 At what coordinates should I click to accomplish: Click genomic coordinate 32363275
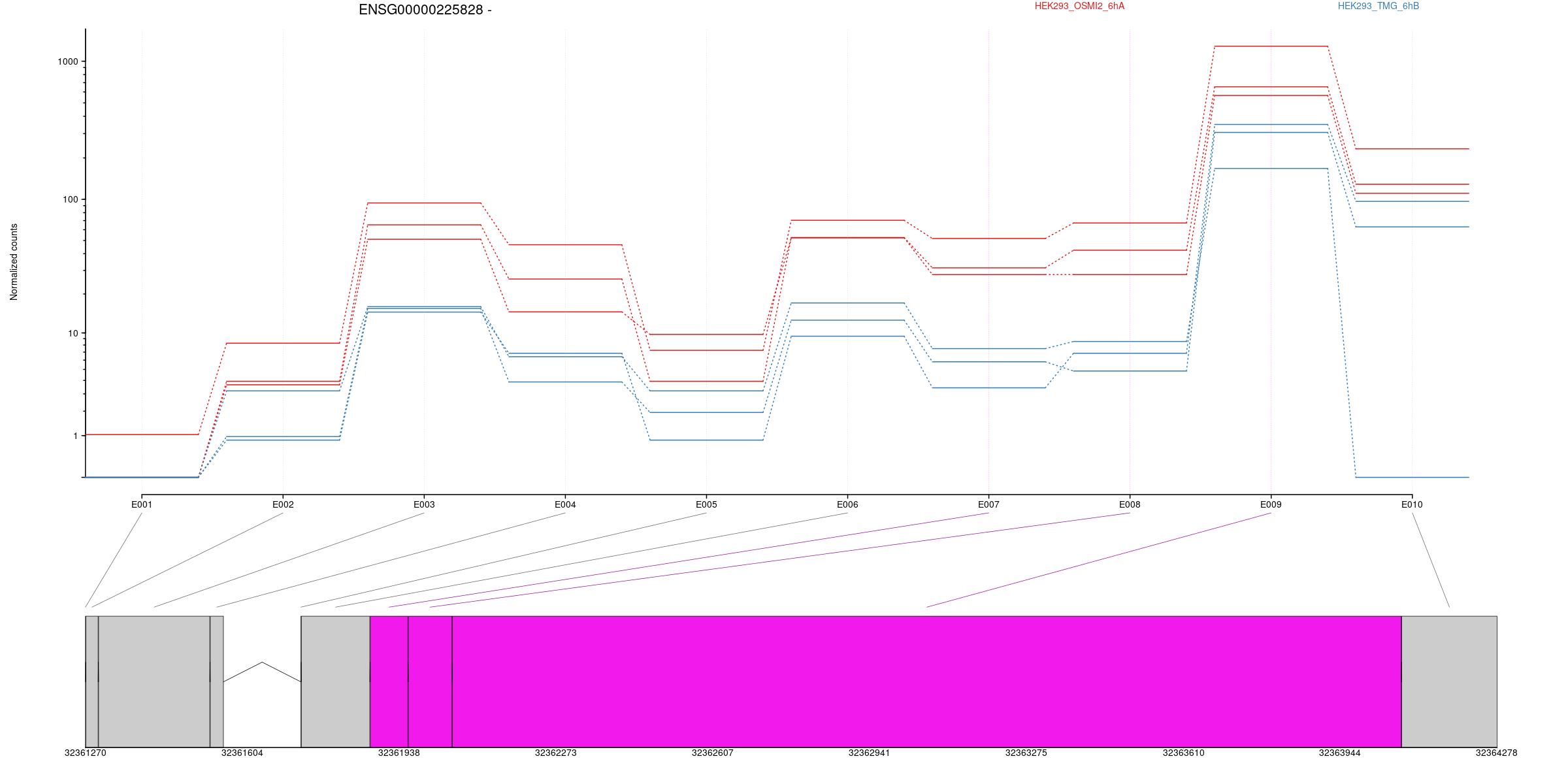click(x=1026, y=753)
